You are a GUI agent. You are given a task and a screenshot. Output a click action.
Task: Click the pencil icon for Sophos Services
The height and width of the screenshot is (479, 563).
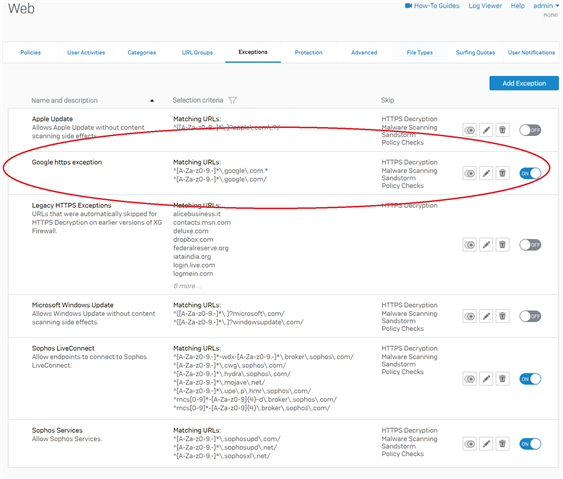pos(486,444)
